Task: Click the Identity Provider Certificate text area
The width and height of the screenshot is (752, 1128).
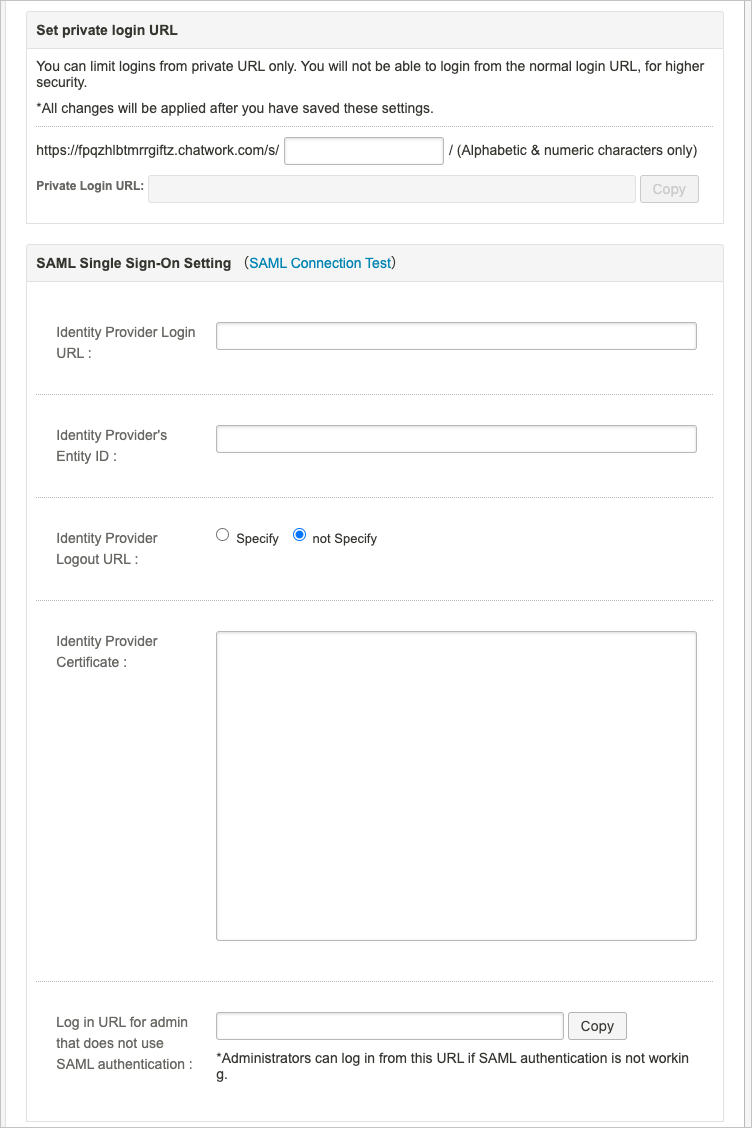Action: click(455, 785)
